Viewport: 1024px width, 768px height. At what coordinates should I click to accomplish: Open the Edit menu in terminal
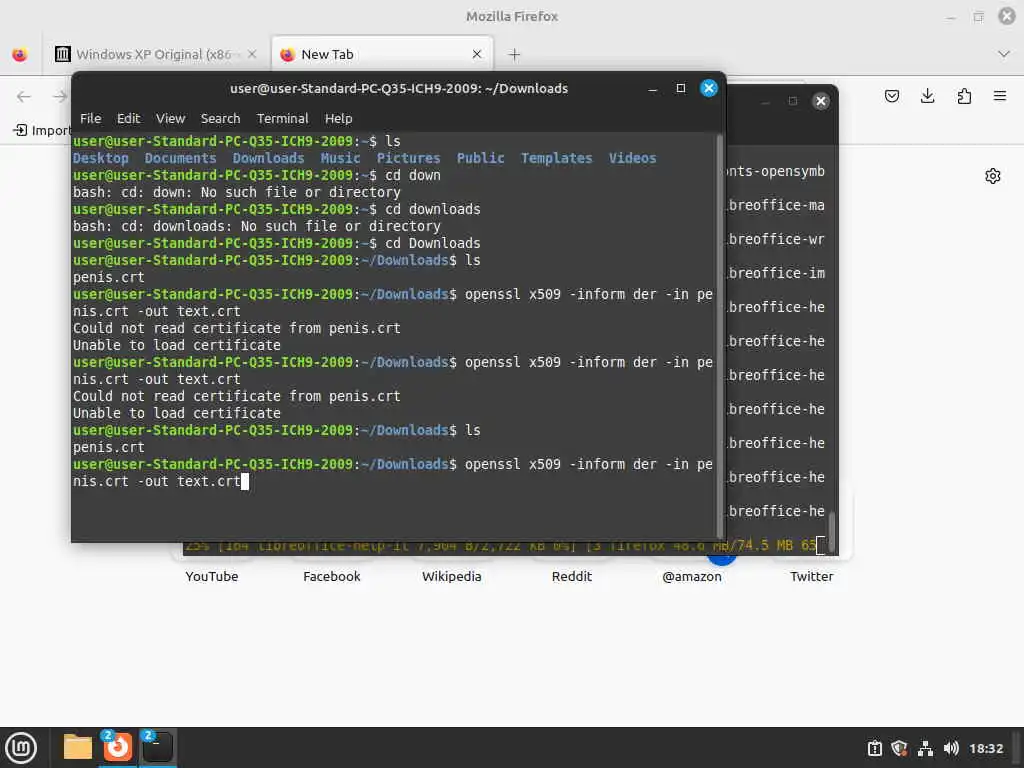click(x=128, y=118)
